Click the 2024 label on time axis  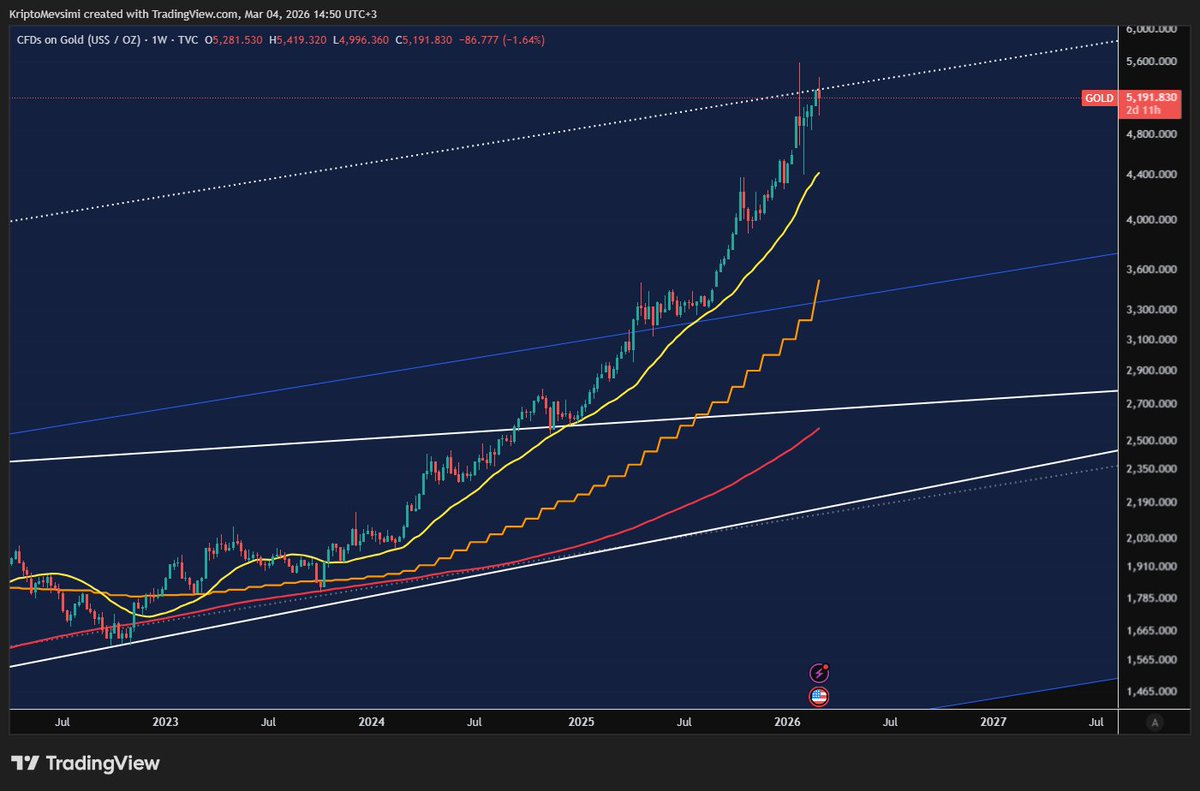(372, 721)
